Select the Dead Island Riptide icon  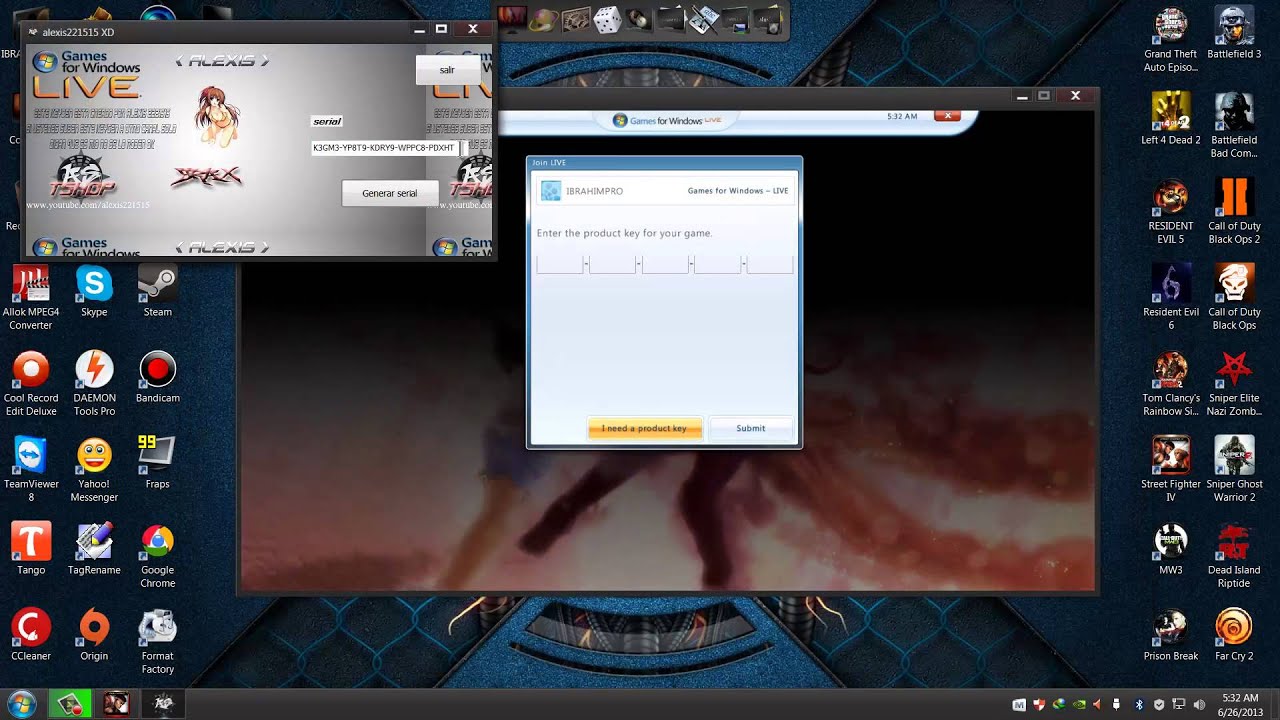point(1234,542)
